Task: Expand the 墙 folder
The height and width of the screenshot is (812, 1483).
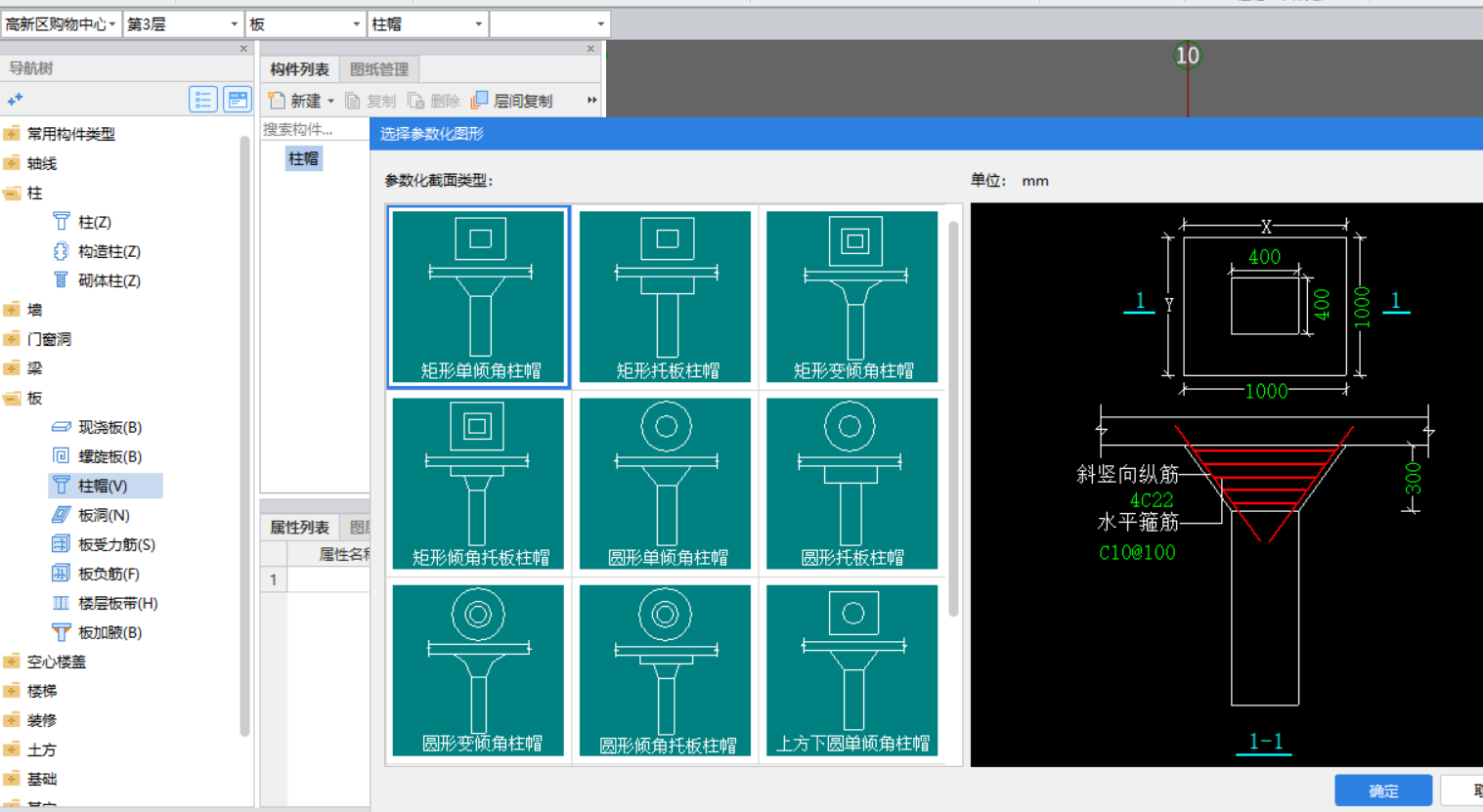Action: (x=12, y=310)
